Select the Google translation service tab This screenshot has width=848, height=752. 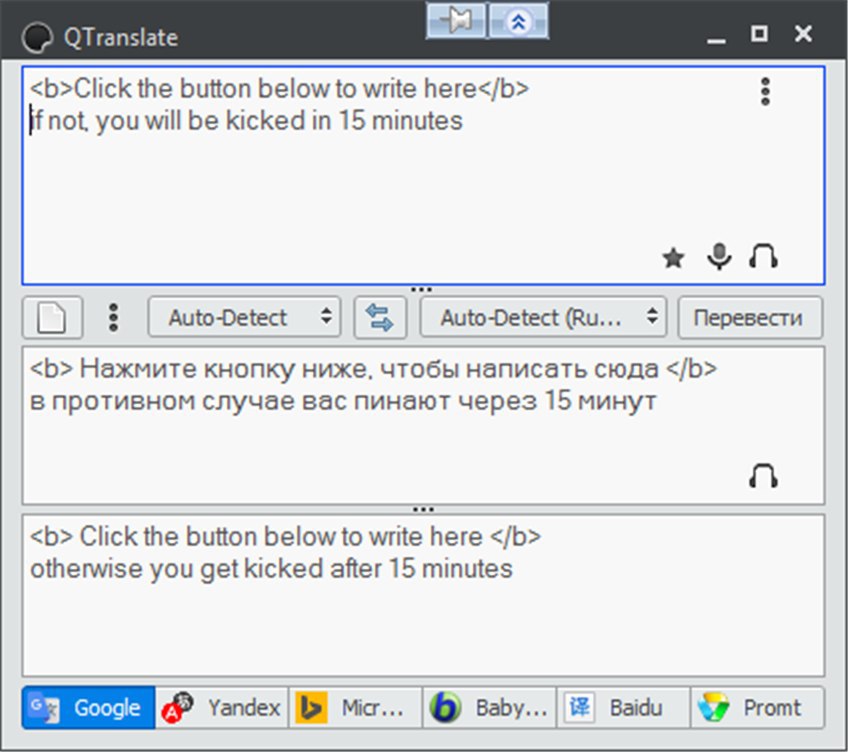pos(89,708)
